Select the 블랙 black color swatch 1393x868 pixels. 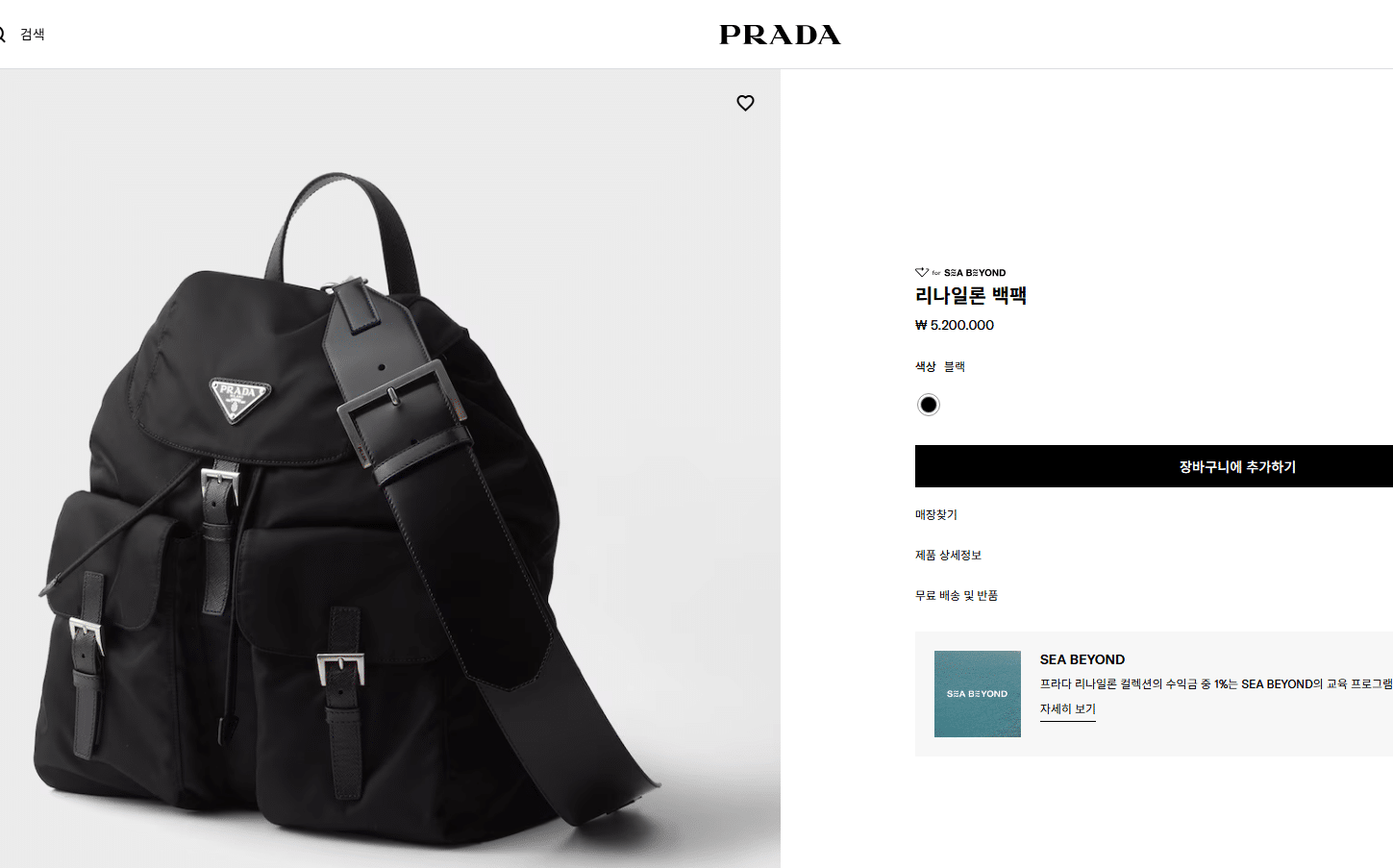[x=928, y=405]
